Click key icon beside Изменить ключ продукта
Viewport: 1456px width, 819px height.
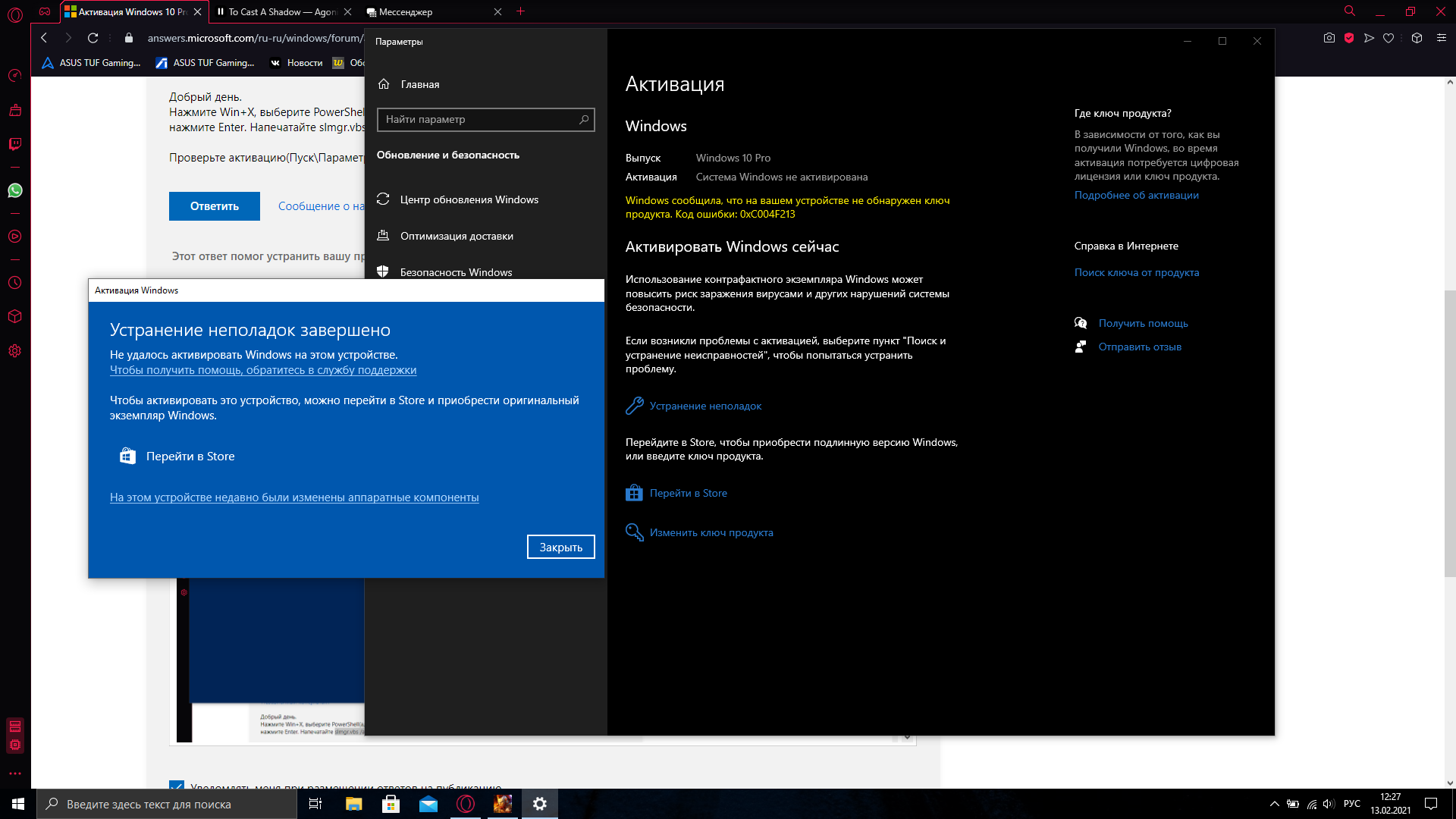coord(635,532)
